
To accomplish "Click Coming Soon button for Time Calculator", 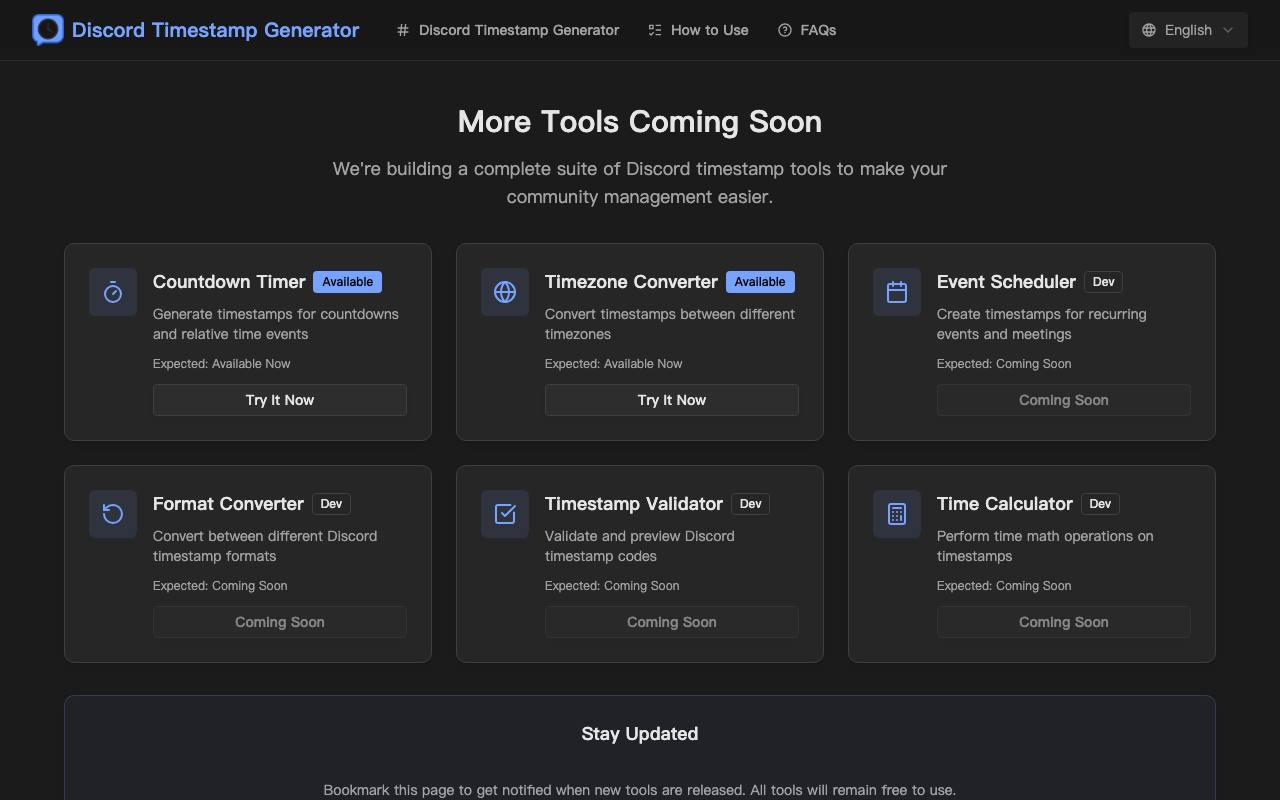I will [1064, 622].
